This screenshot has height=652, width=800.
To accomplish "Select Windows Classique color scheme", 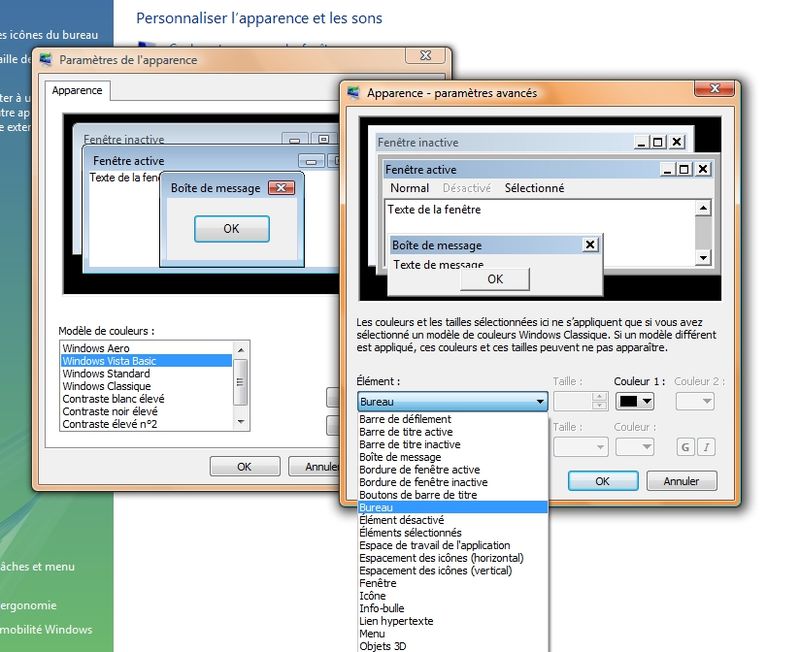I will [146, 386].
